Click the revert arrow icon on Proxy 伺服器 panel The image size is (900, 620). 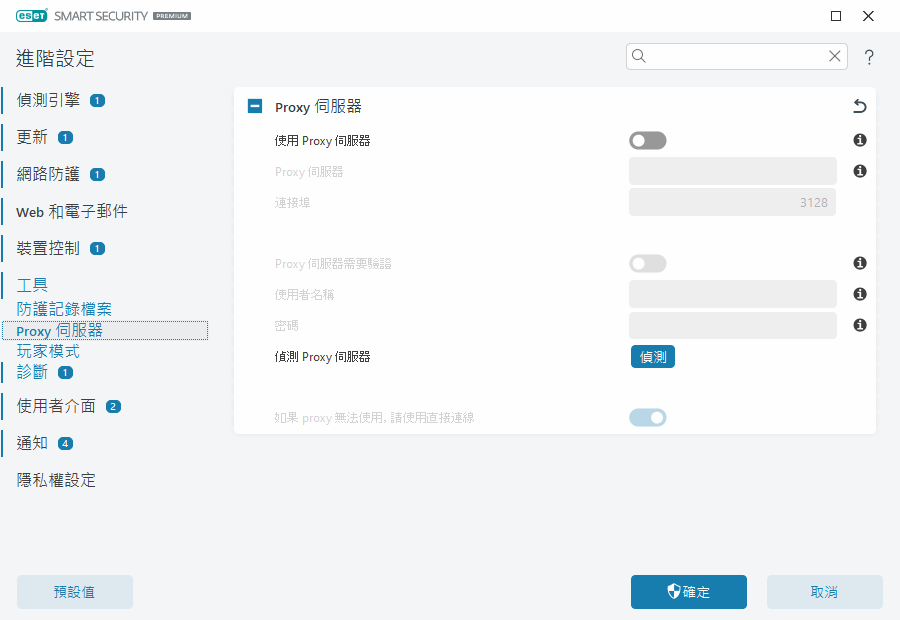[858, 106]
